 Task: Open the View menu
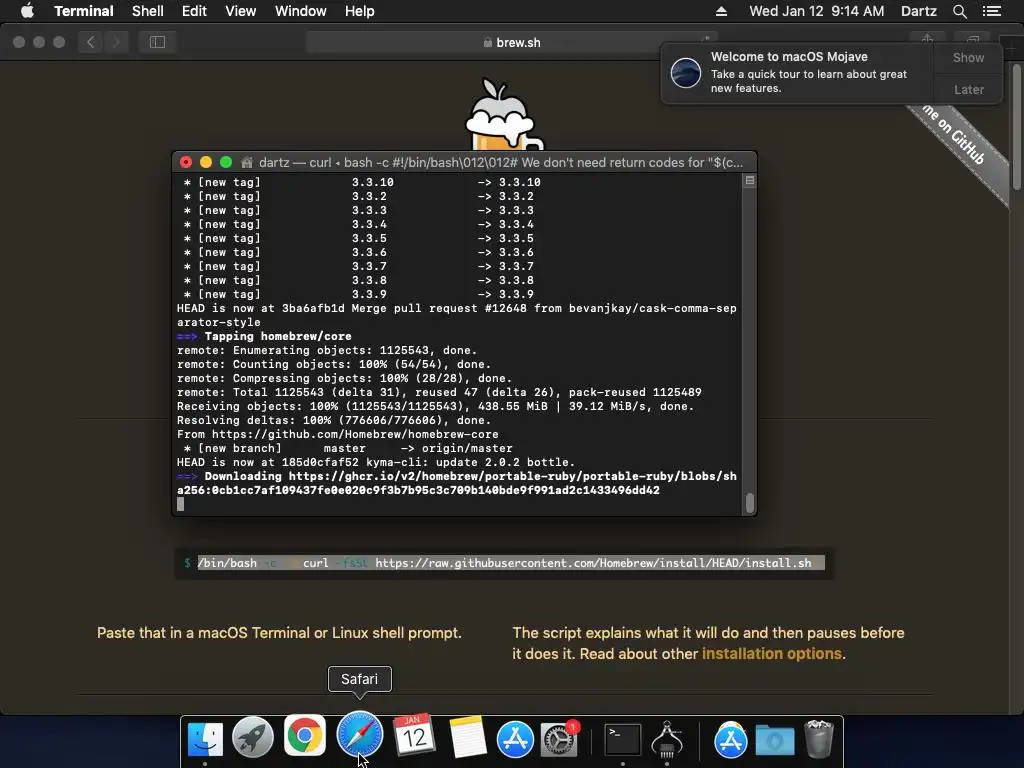(240, 11)
